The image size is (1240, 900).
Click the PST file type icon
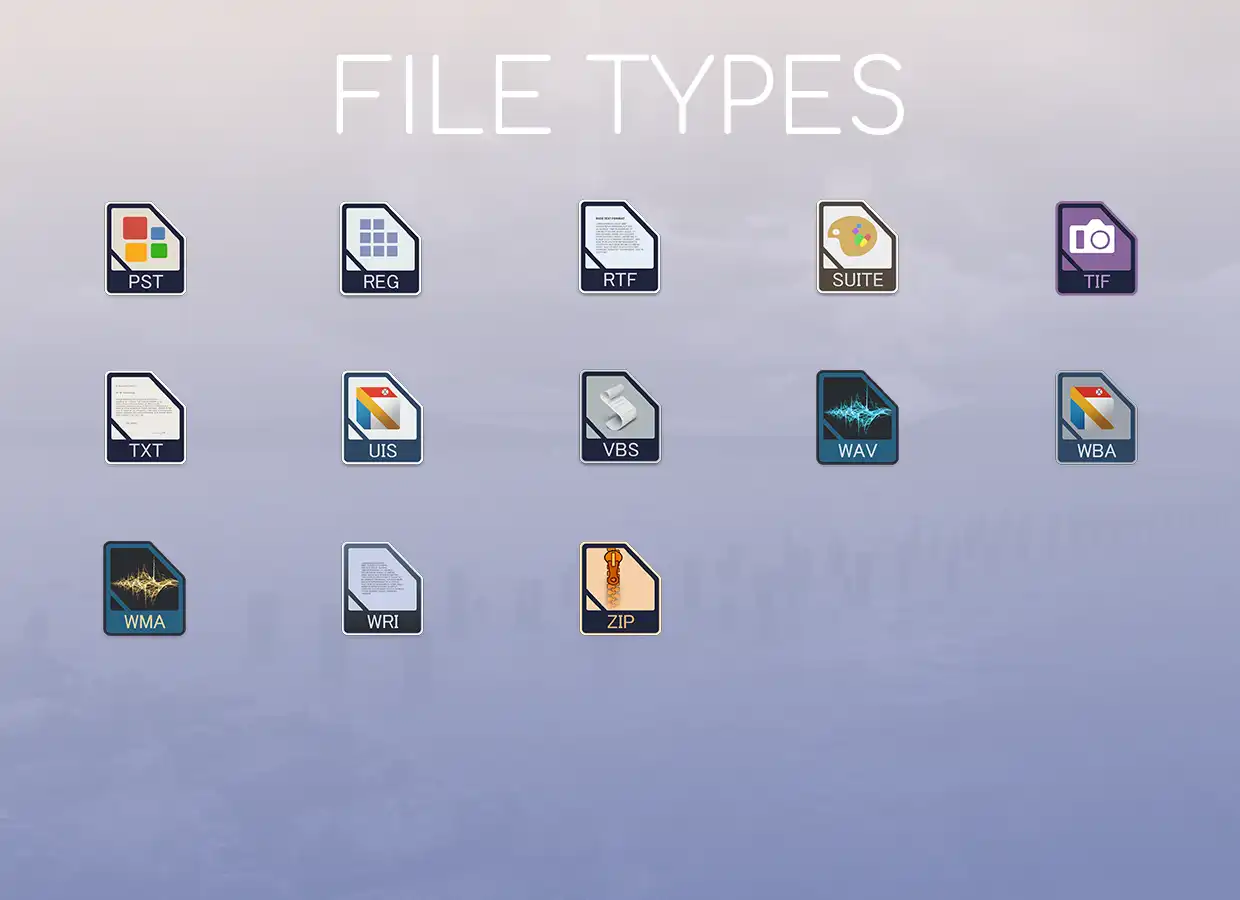(145, 249)
